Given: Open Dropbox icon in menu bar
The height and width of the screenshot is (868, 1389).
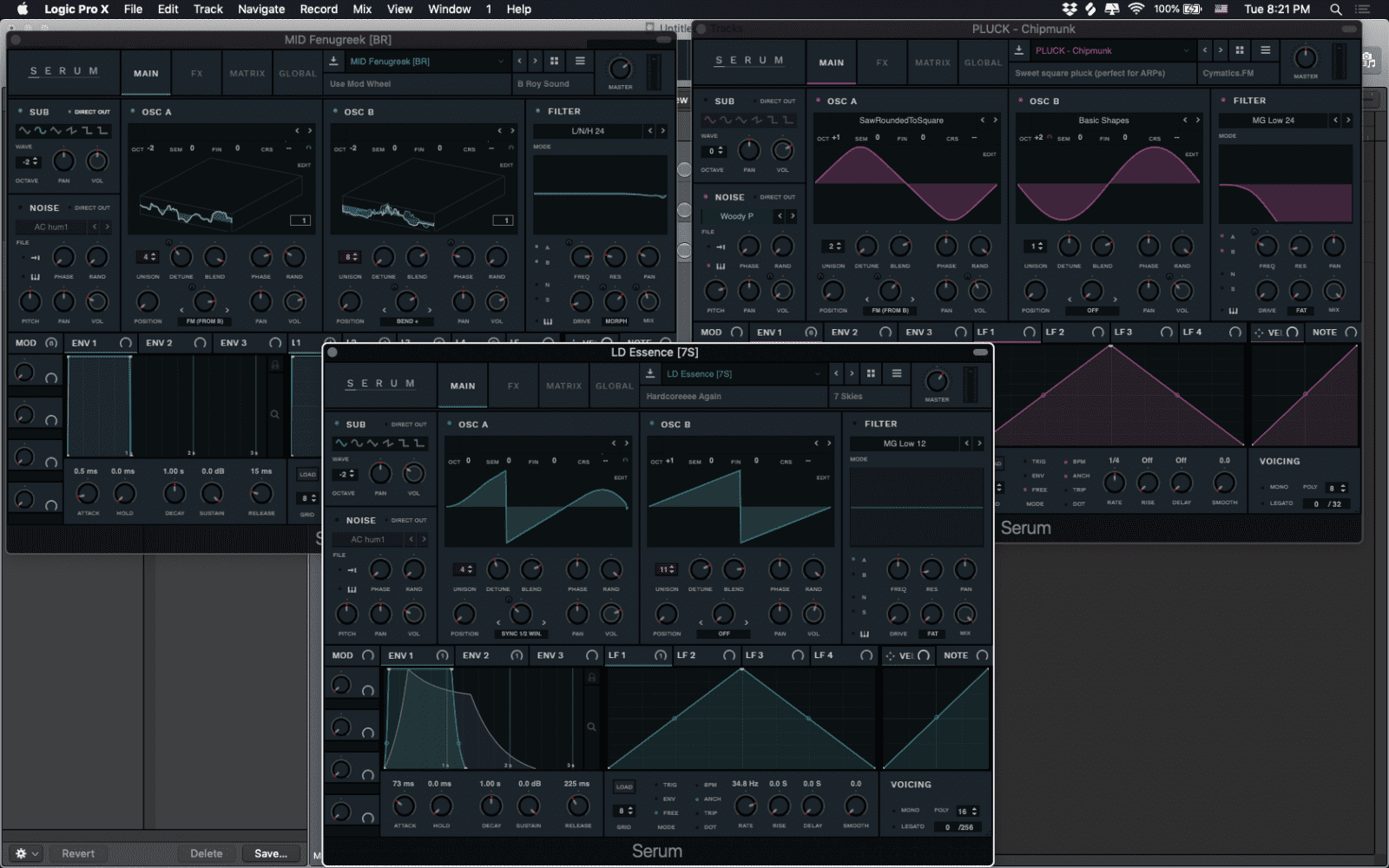Looking at the screenshot, I should click(x=1070, y=10).
